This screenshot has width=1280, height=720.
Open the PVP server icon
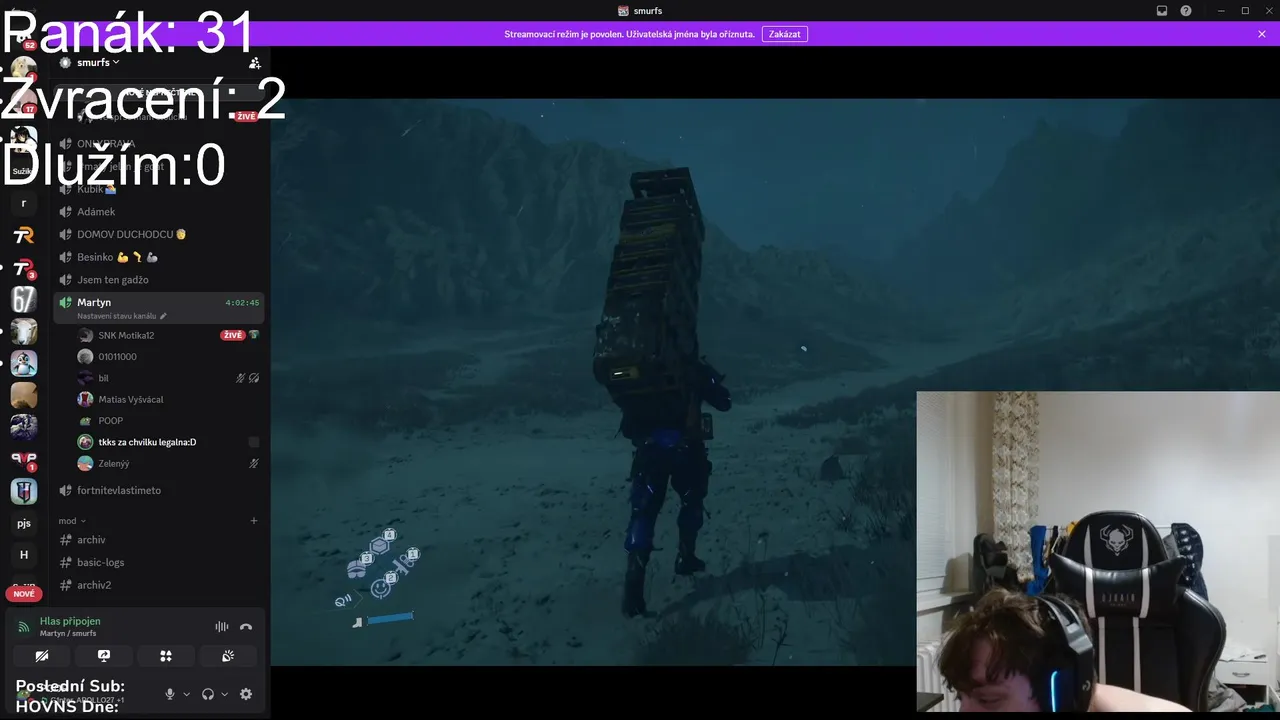pyautogui.click(x=24, y=459)
